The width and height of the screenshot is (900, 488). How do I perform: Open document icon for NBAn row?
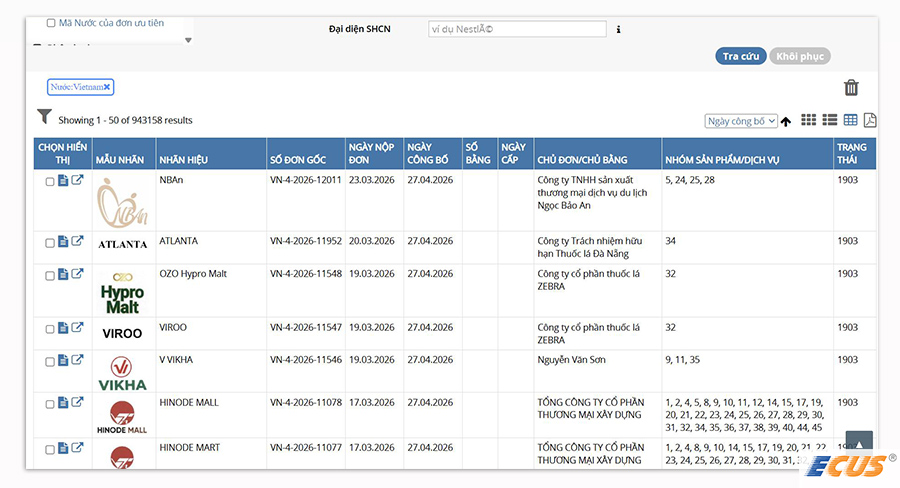click(63, 181)
